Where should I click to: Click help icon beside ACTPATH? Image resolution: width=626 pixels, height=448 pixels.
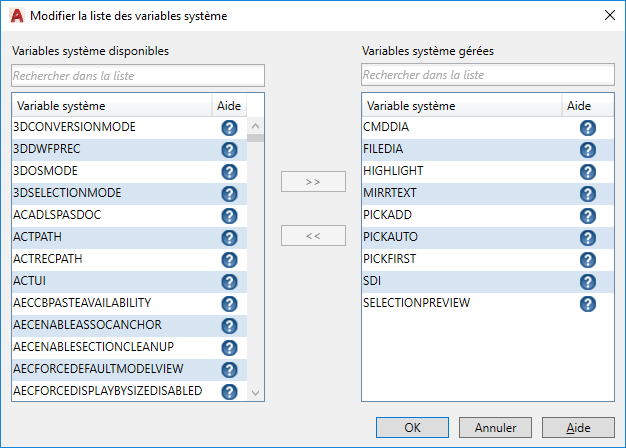pyautogui.click(x=228, y=238)
